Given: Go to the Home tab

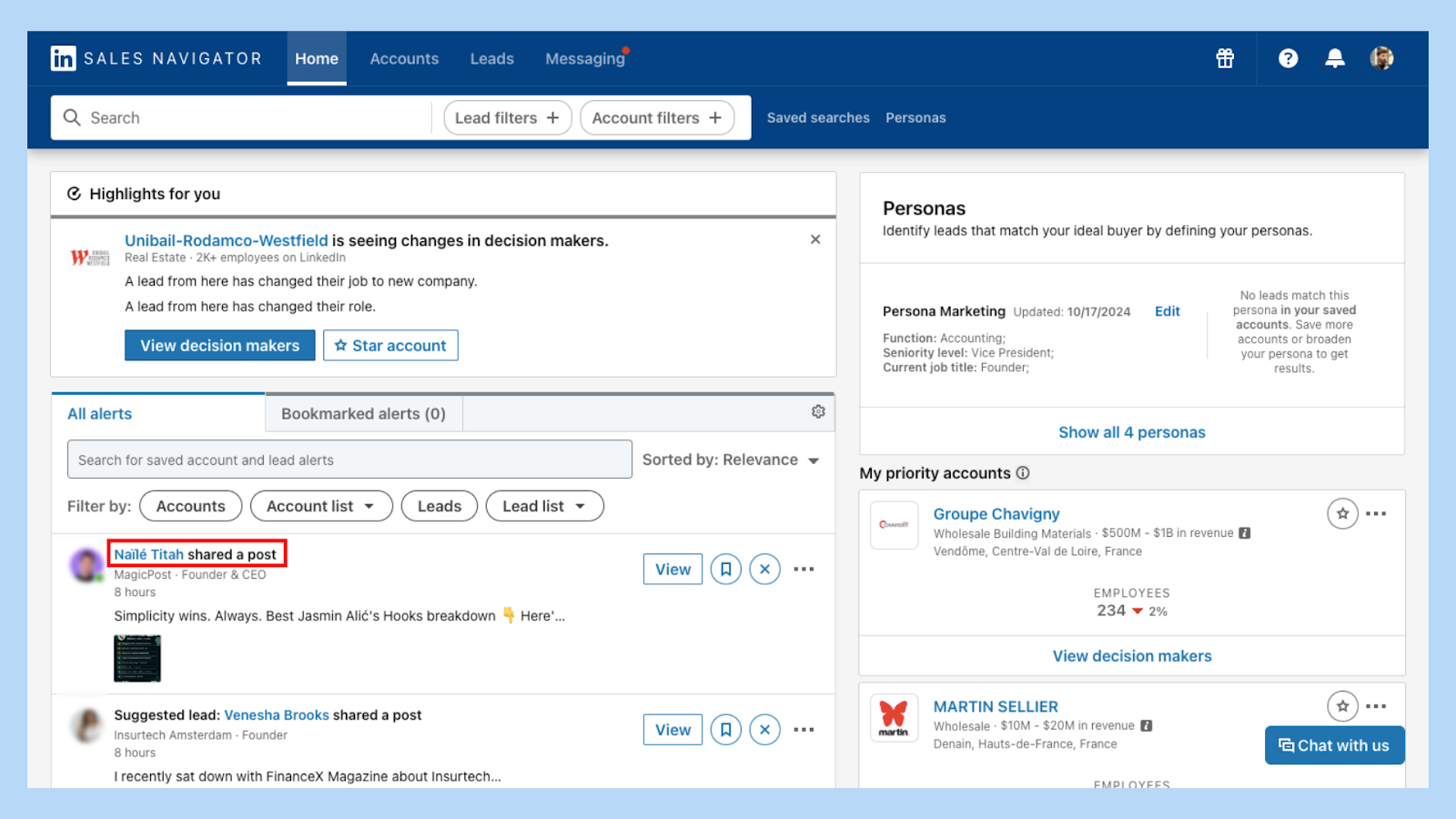Looking at the screenshot, I should coord(317,58).
